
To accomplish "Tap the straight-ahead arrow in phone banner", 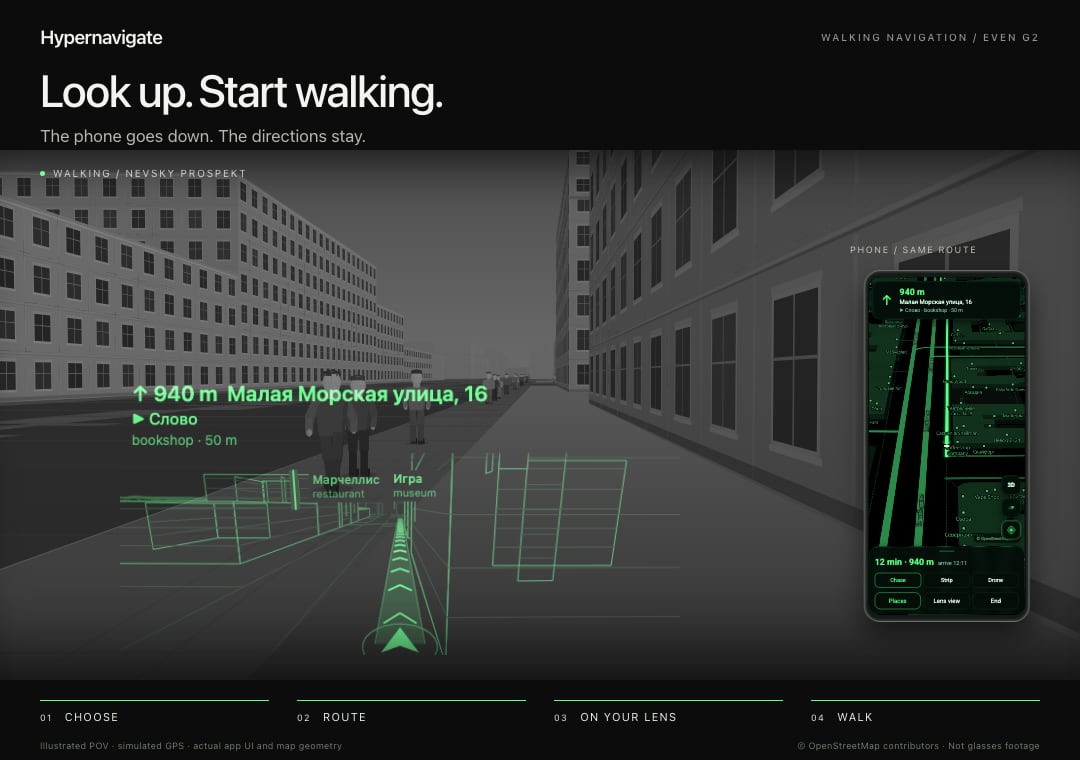I will [886, 300].
